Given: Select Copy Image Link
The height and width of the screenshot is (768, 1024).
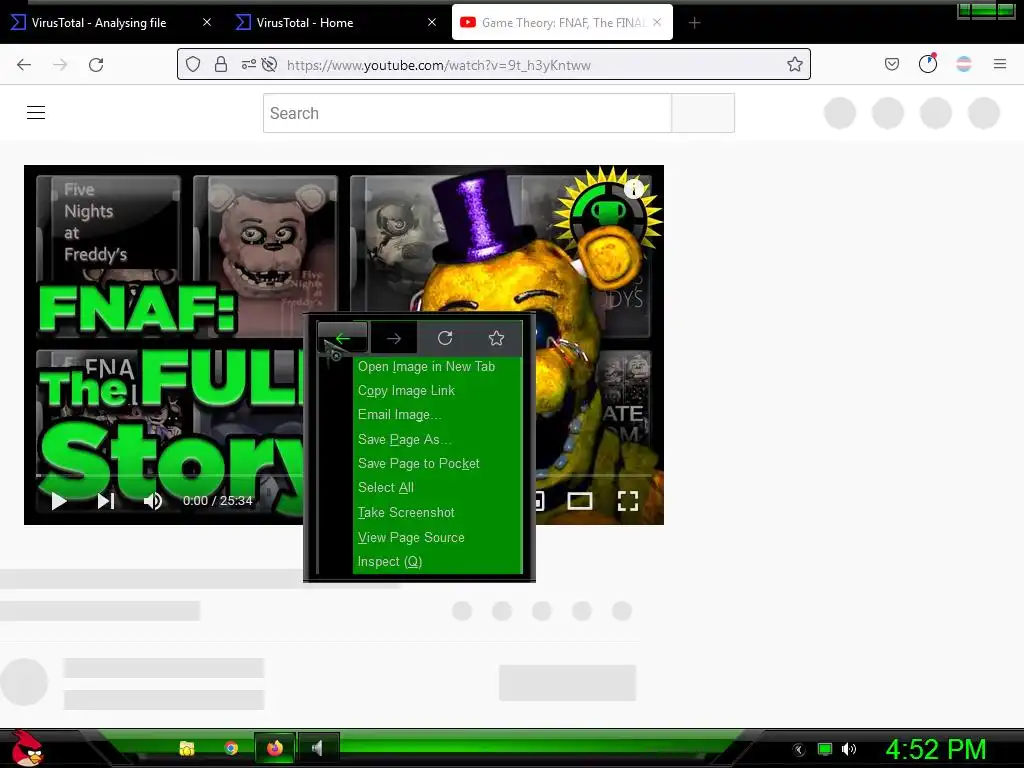Looking at the screenshot, I should [x=406, y=391].
